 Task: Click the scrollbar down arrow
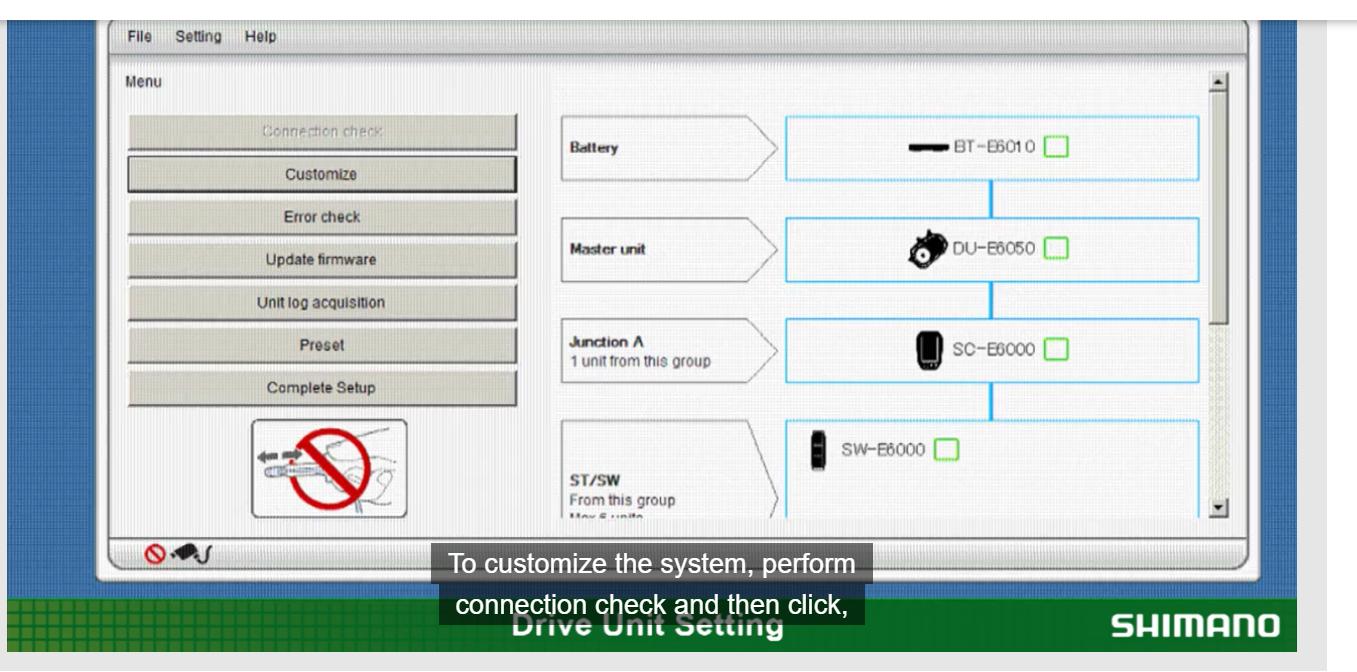click(x=1218, y=508)
